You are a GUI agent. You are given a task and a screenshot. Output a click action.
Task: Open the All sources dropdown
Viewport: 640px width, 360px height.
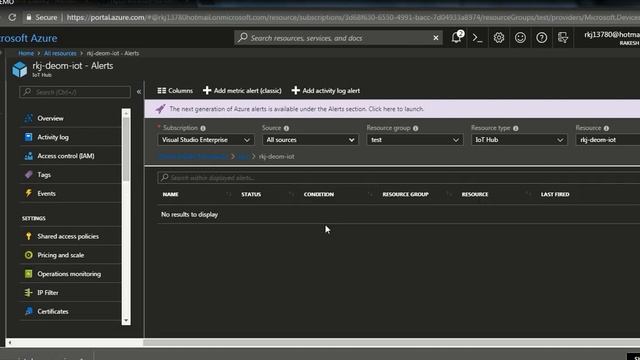tap(310, 140)
